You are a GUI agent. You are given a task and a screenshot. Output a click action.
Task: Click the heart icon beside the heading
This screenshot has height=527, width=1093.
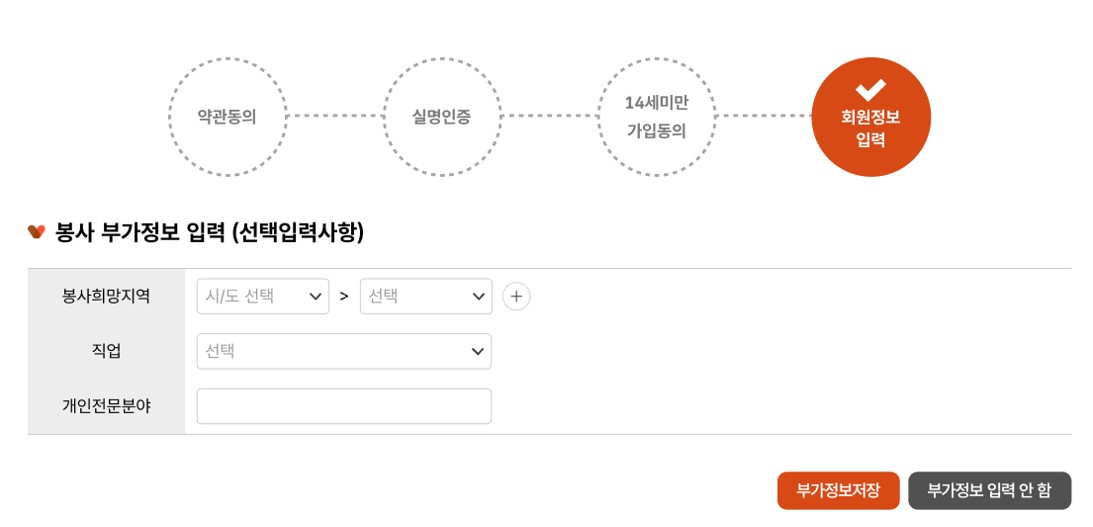coord(37,232)
